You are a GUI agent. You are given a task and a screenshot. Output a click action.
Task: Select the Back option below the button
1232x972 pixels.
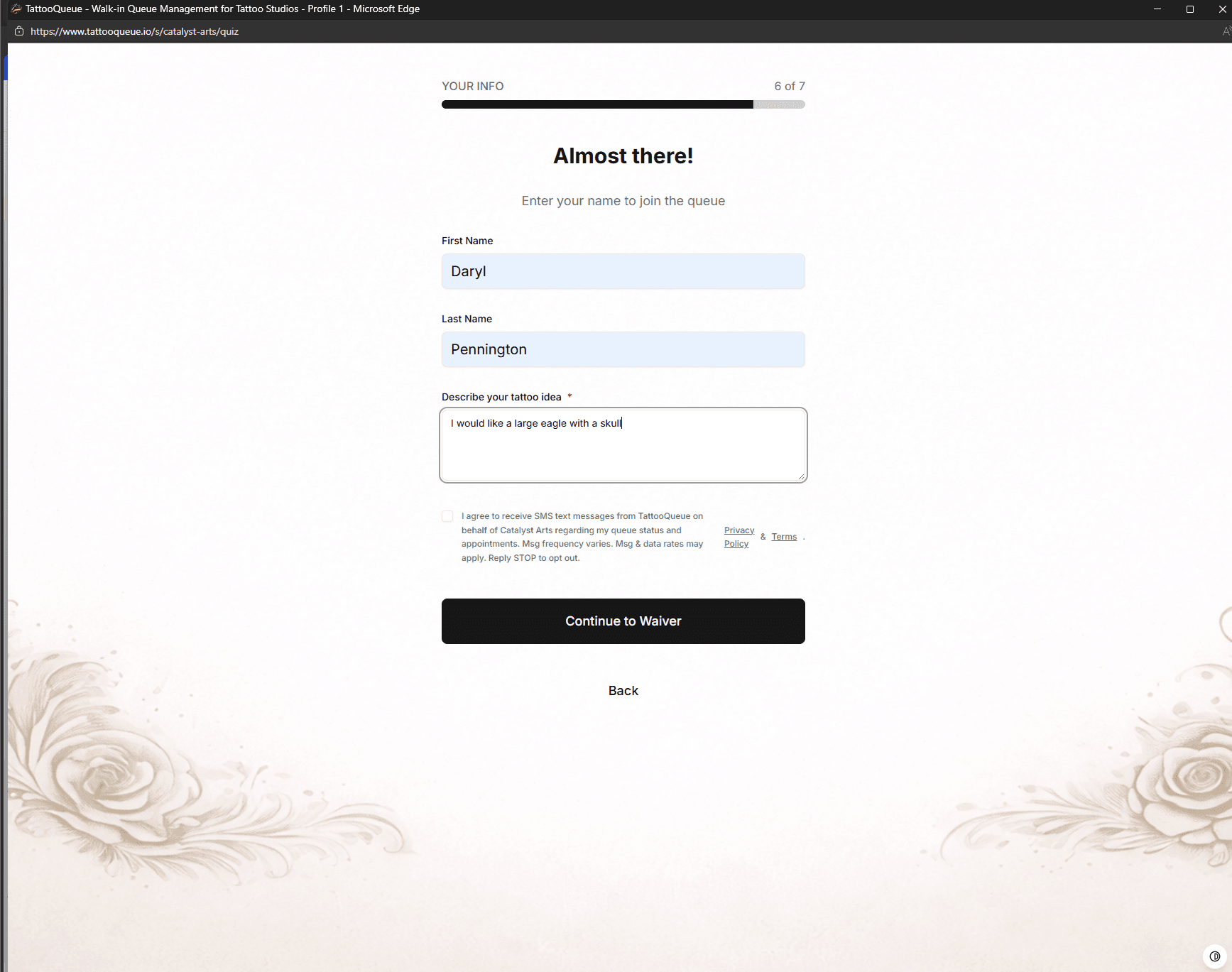(x=623, y=690)
